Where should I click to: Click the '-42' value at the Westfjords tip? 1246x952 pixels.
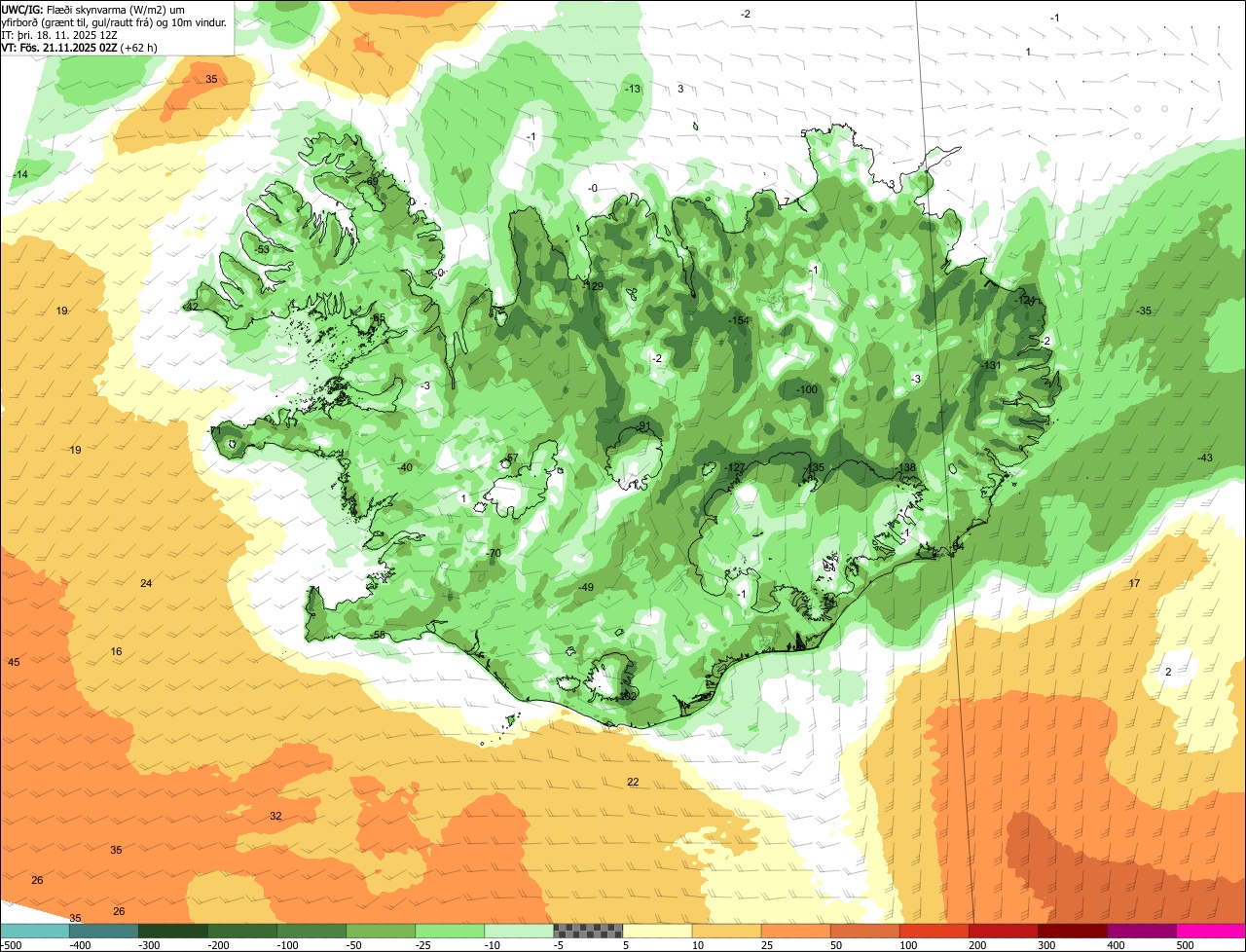pyautogui.click(x=190, y=307)
